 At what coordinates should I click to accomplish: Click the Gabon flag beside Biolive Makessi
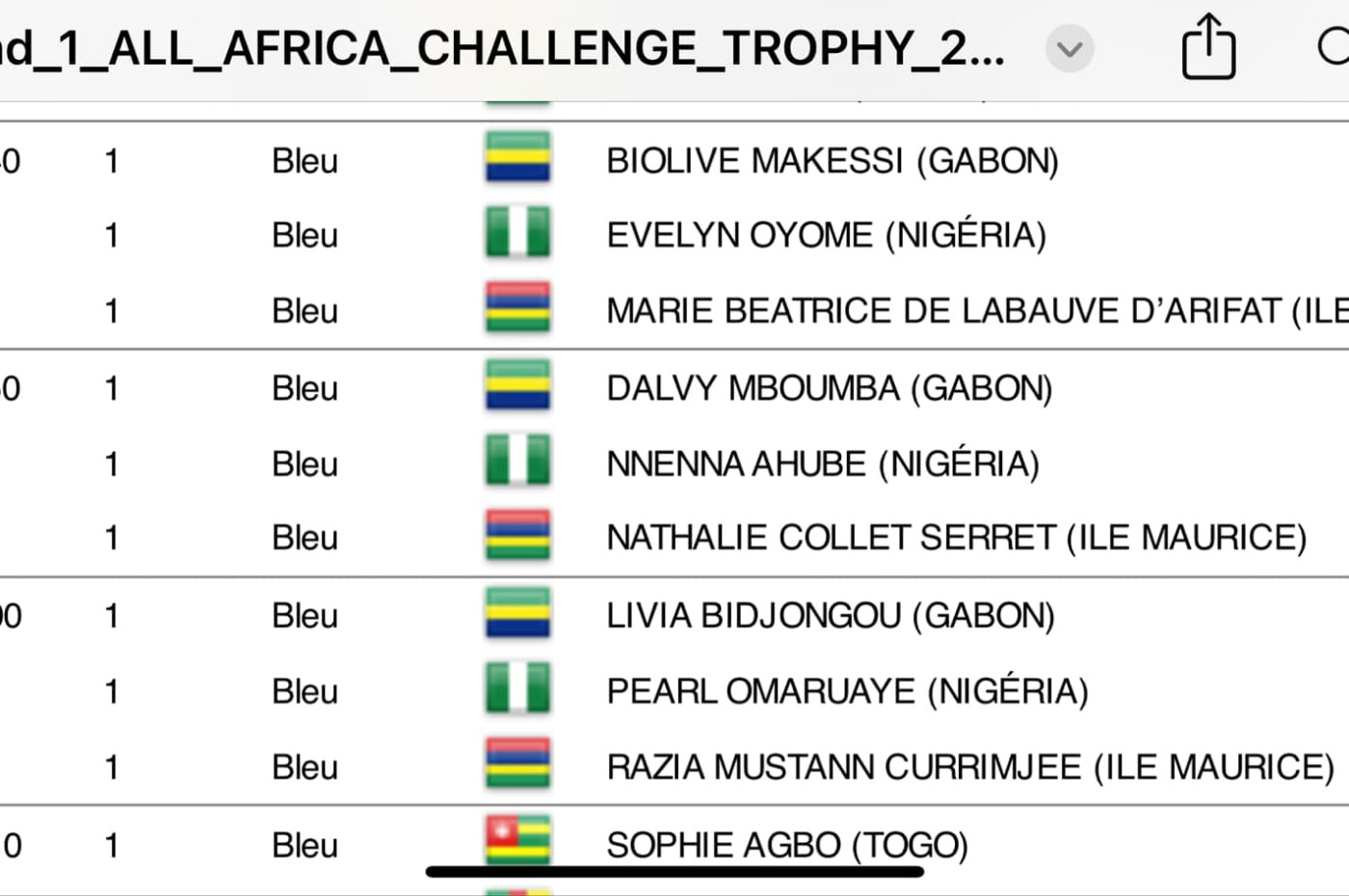(518, 158)
